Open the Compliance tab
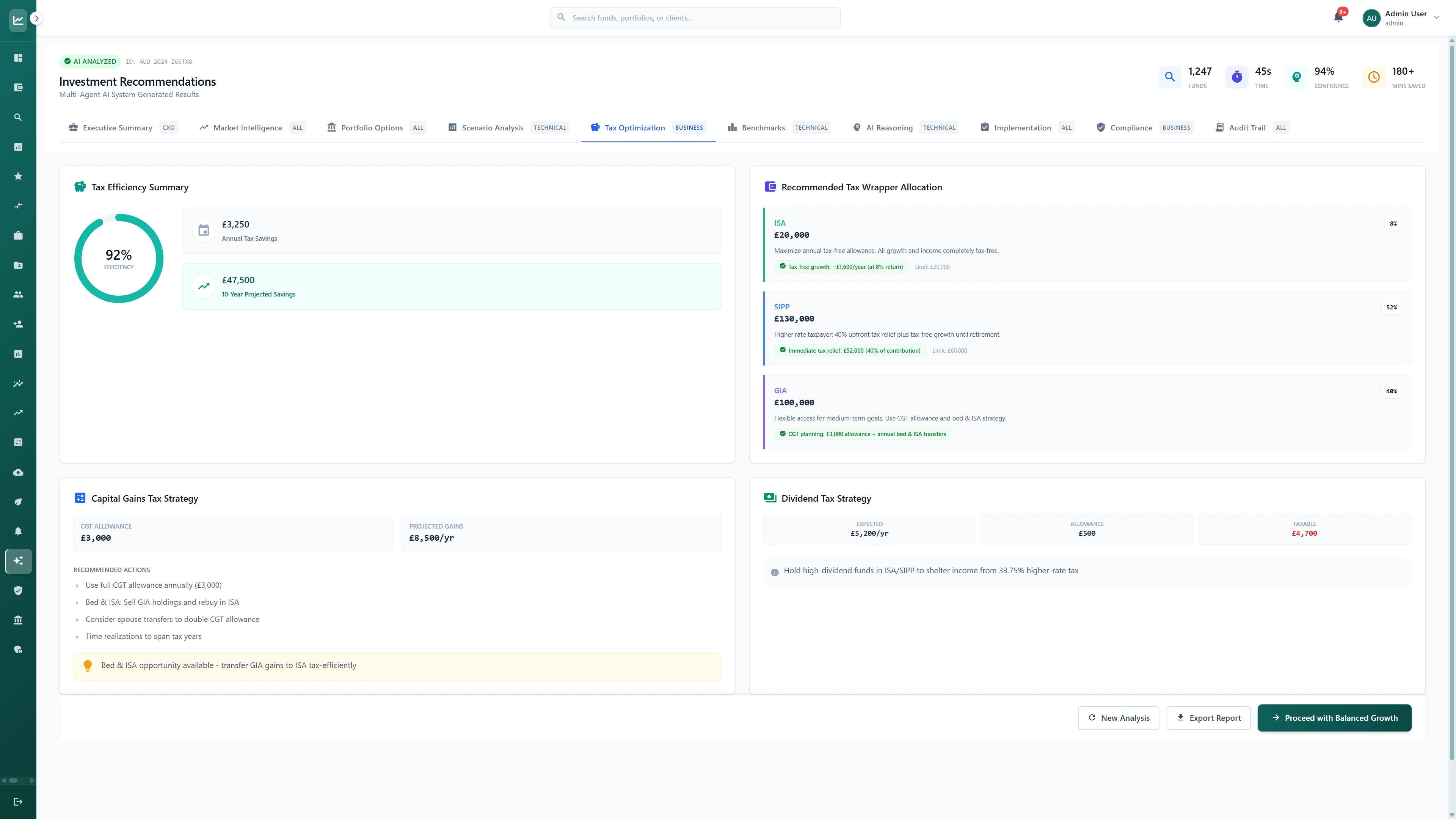 pyautogui.click(x=1130, y=128)
